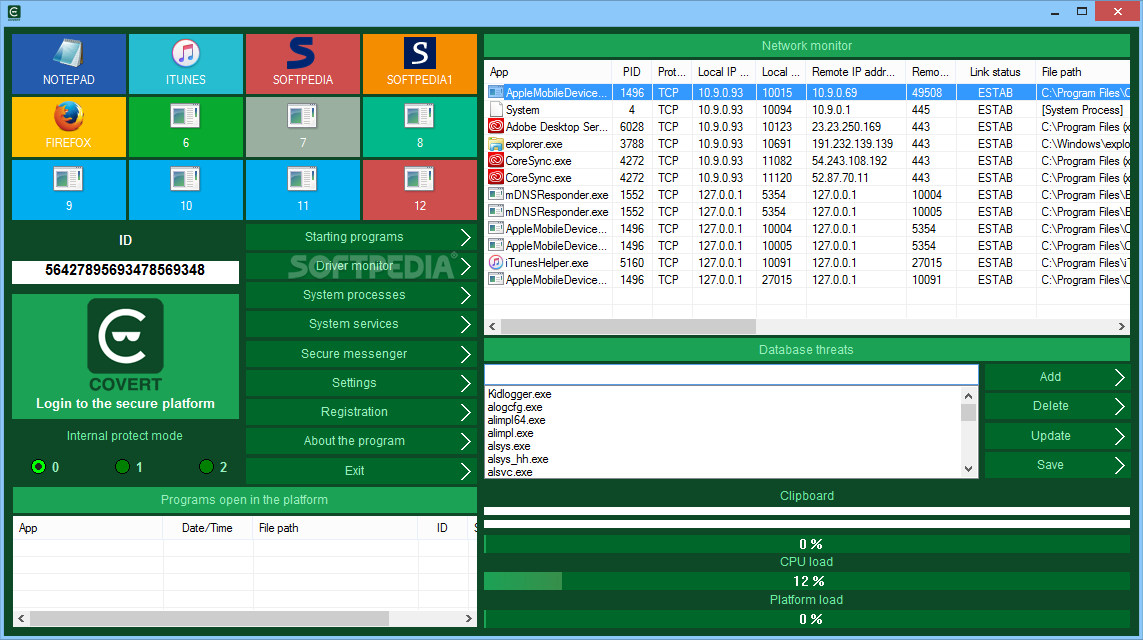Enable internal protect mode 0
The height and width of the screenshot is (640, 1143).
tap(39, 467)
